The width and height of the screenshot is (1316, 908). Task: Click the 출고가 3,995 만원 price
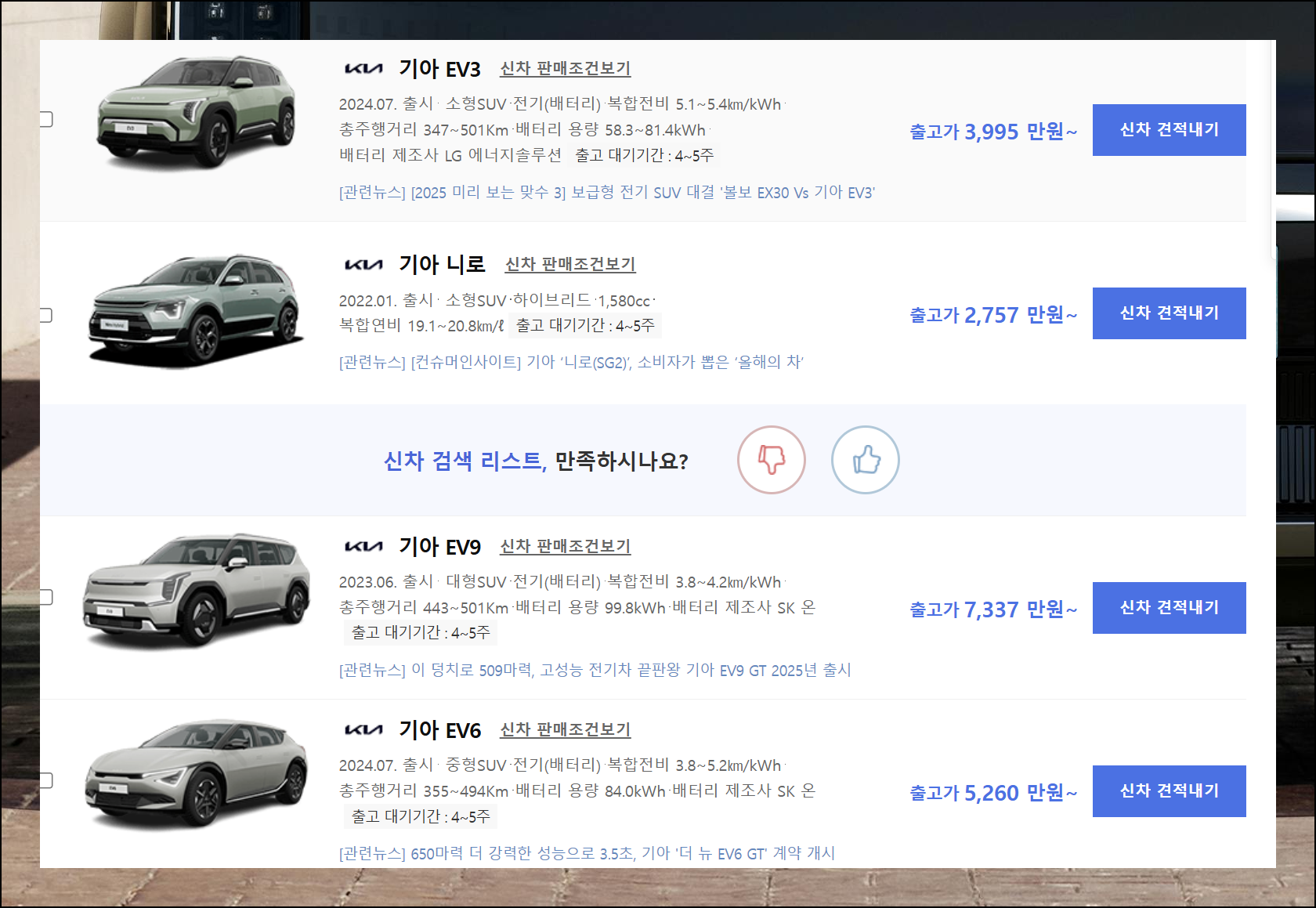993,132
